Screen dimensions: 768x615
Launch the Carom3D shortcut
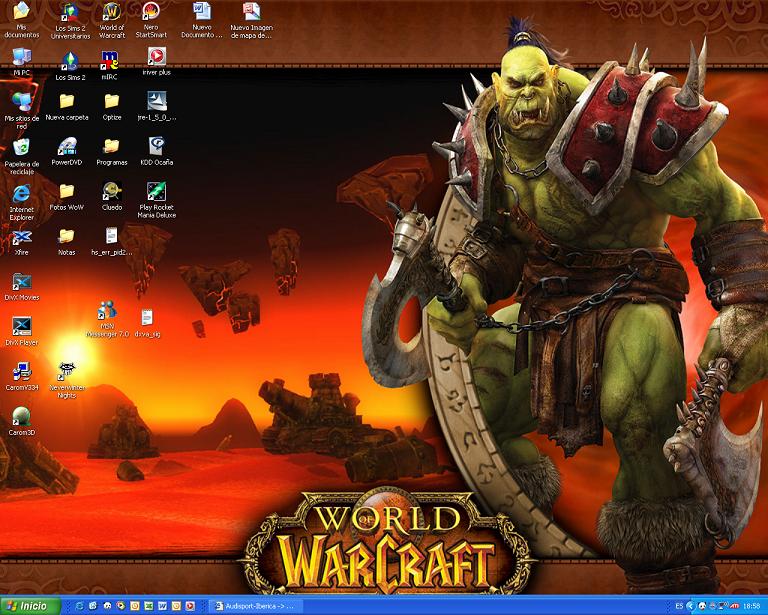[22, 421]
